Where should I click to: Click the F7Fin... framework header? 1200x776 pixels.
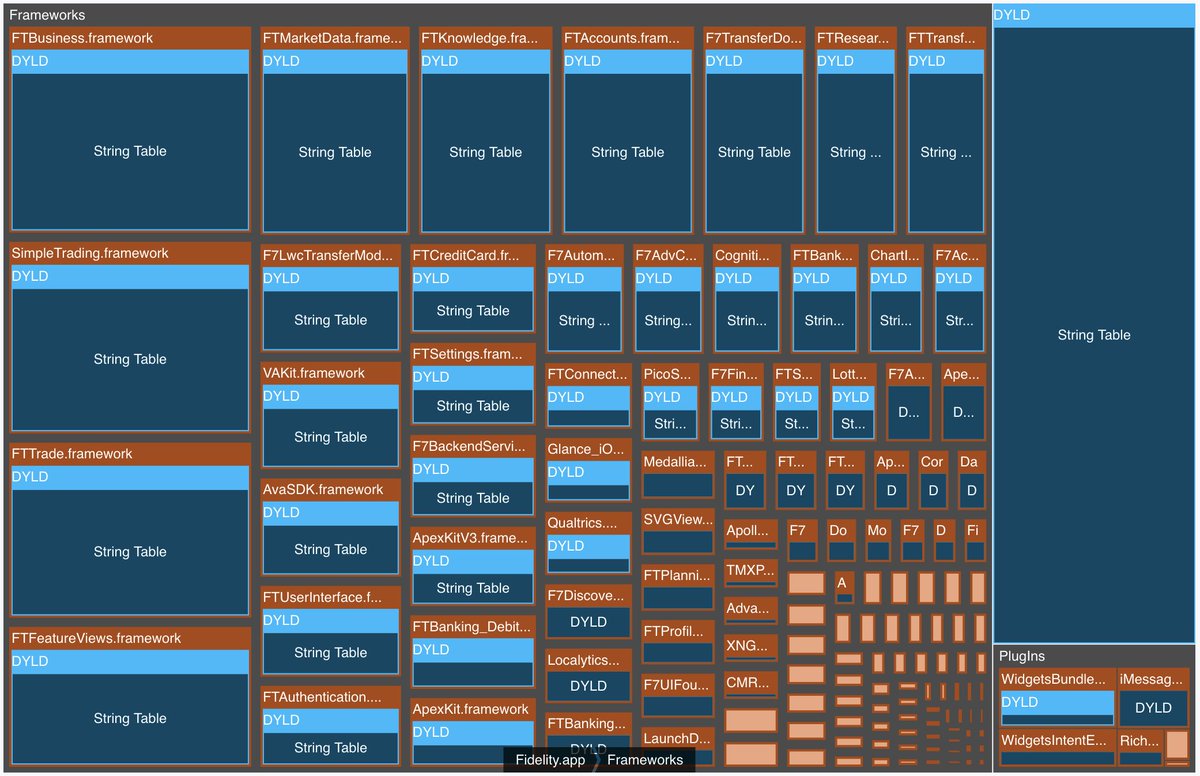click(736, 374)
